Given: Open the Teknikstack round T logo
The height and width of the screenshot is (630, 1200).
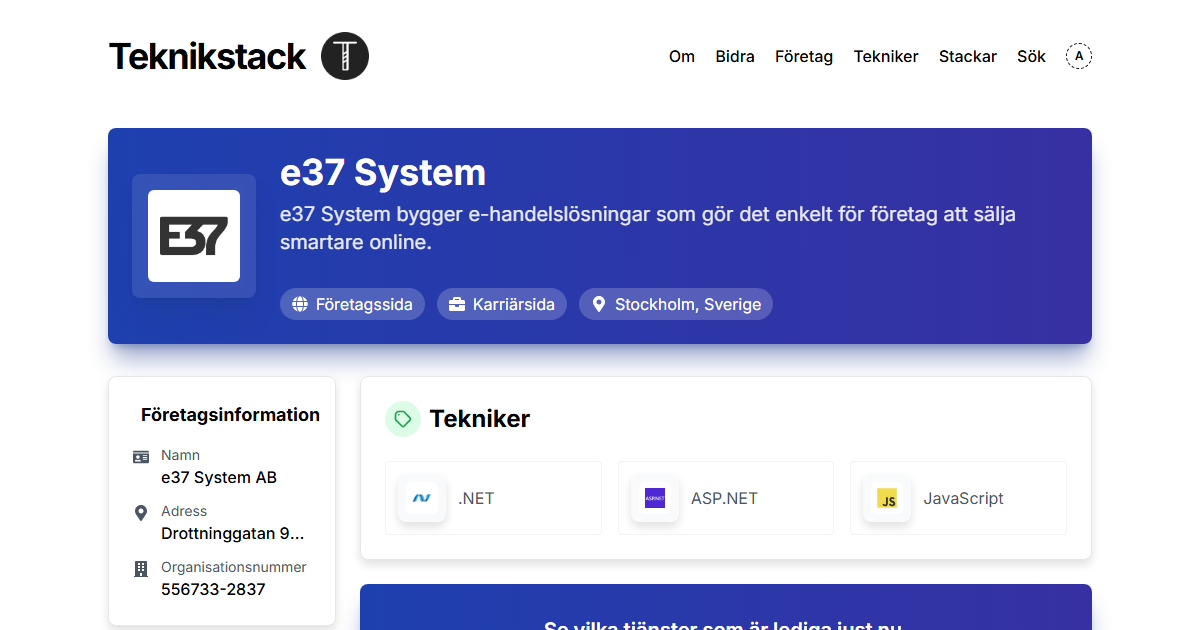Looking at the screenshot, I should (x=345, y=56).
